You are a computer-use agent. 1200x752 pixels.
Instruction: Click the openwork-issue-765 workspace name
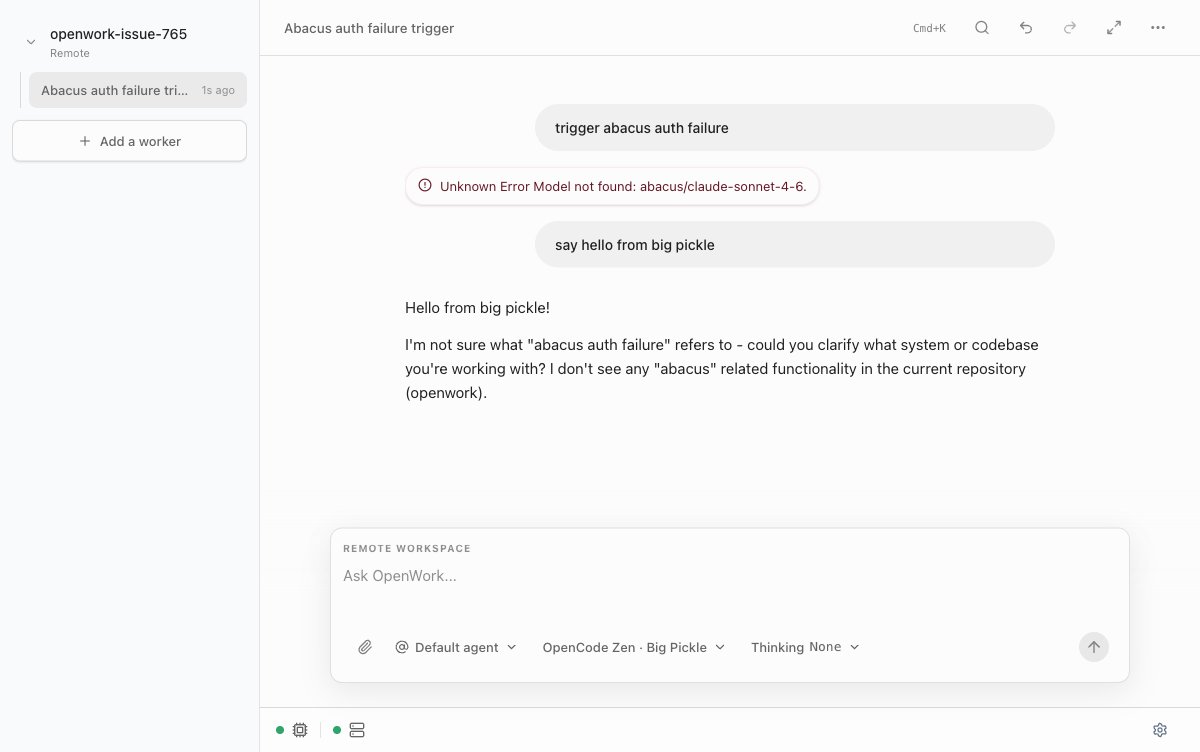click(x=118, y=34)
